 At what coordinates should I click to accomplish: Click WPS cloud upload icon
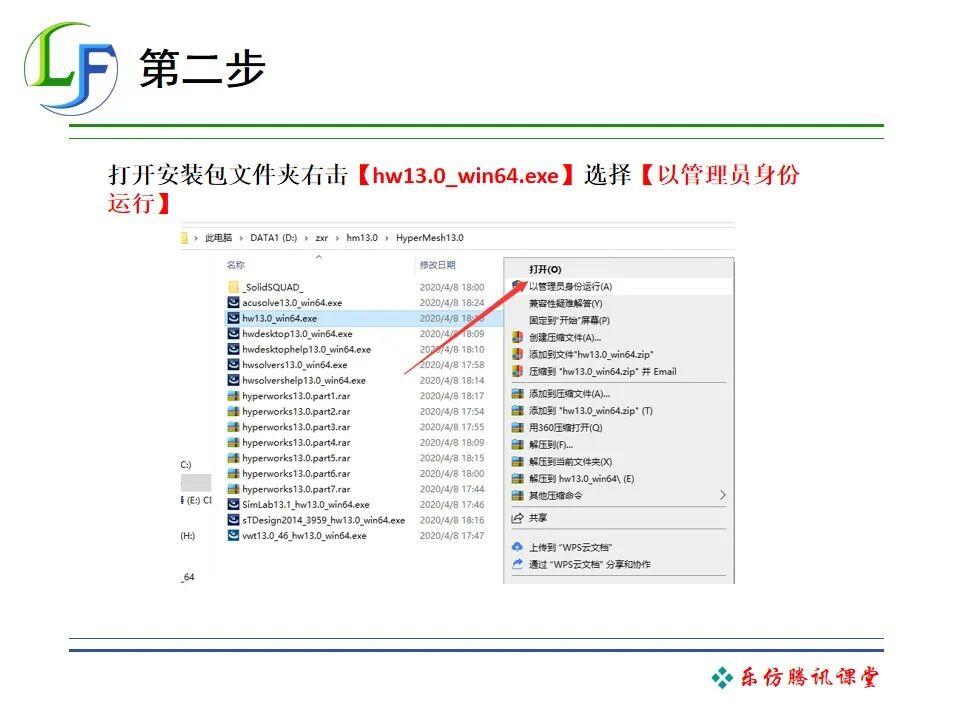coord(518,547)
